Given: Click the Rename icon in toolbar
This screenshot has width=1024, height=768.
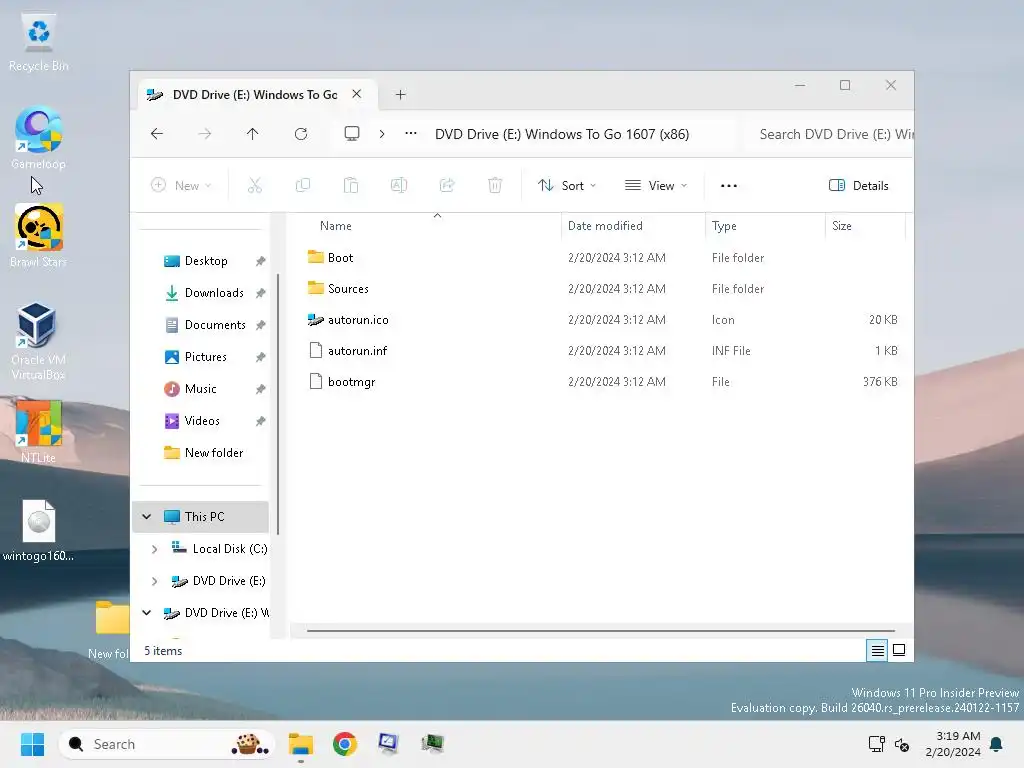Looking at the screenshot, I should (x=399, y=185).
